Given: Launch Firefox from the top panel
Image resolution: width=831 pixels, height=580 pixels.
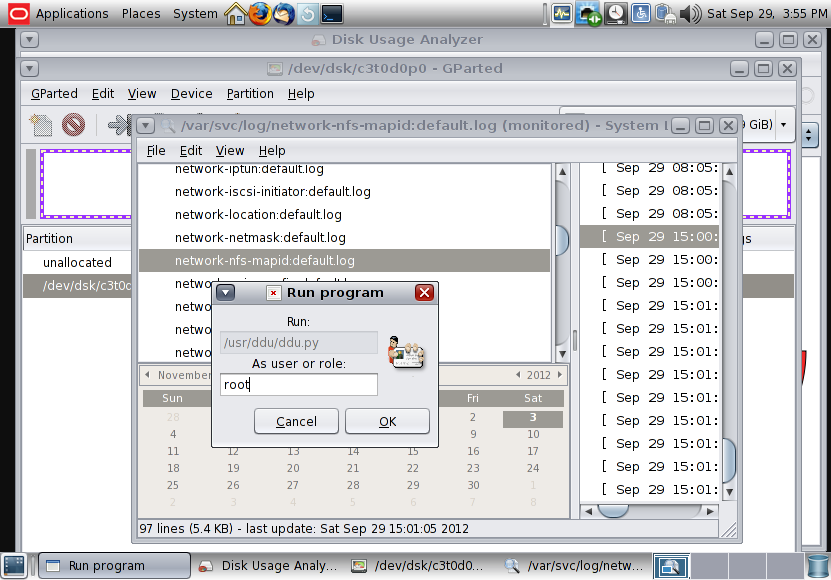Looking at the screenshot, I should 259,13.
